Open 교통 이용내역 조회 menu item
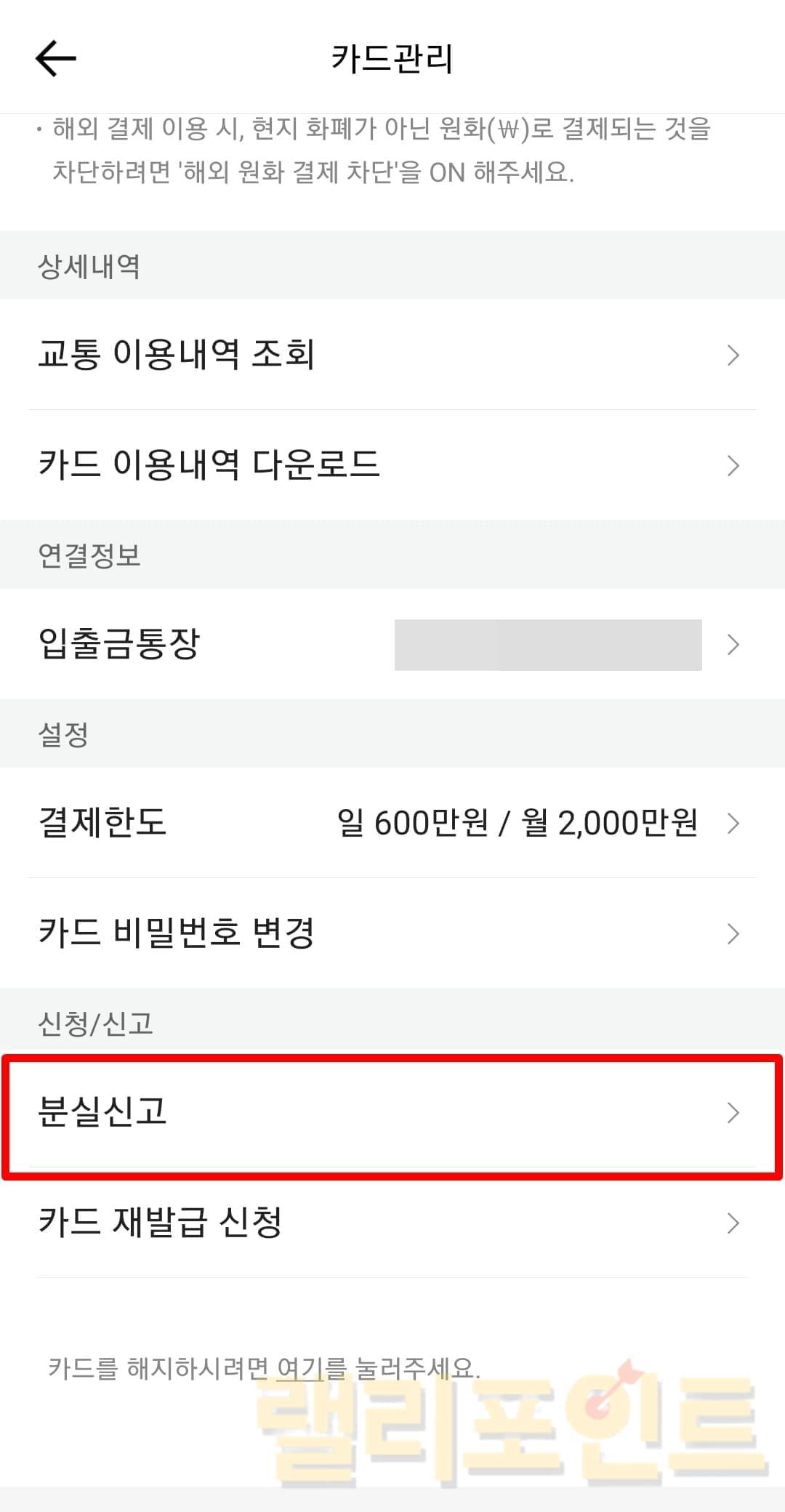The image size is (785, 1512). click(x=176, y=355)
